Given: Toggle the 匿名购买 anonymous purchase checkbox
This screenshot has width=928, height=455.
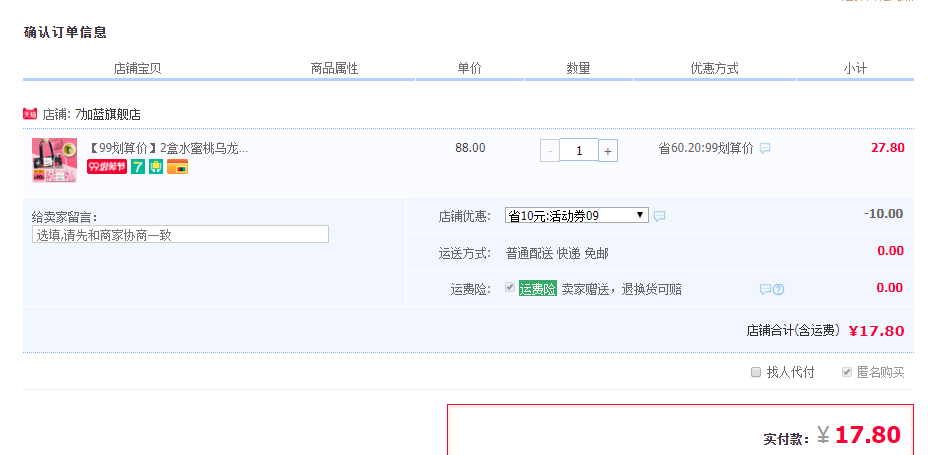Looking at the screenshot, I should click(x=847, y=372).
